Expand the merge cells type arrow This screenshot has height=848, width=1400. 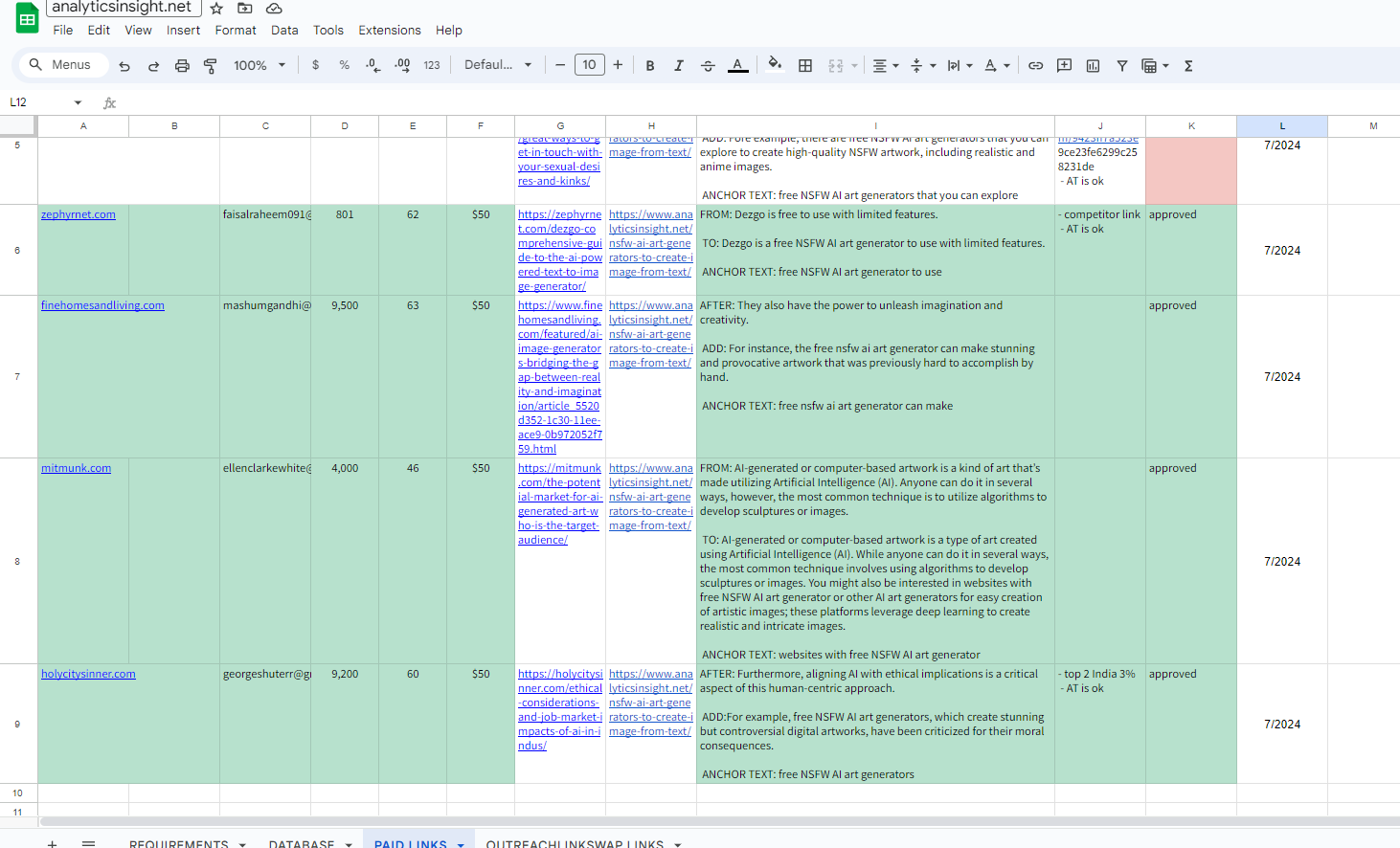(854, 66)
